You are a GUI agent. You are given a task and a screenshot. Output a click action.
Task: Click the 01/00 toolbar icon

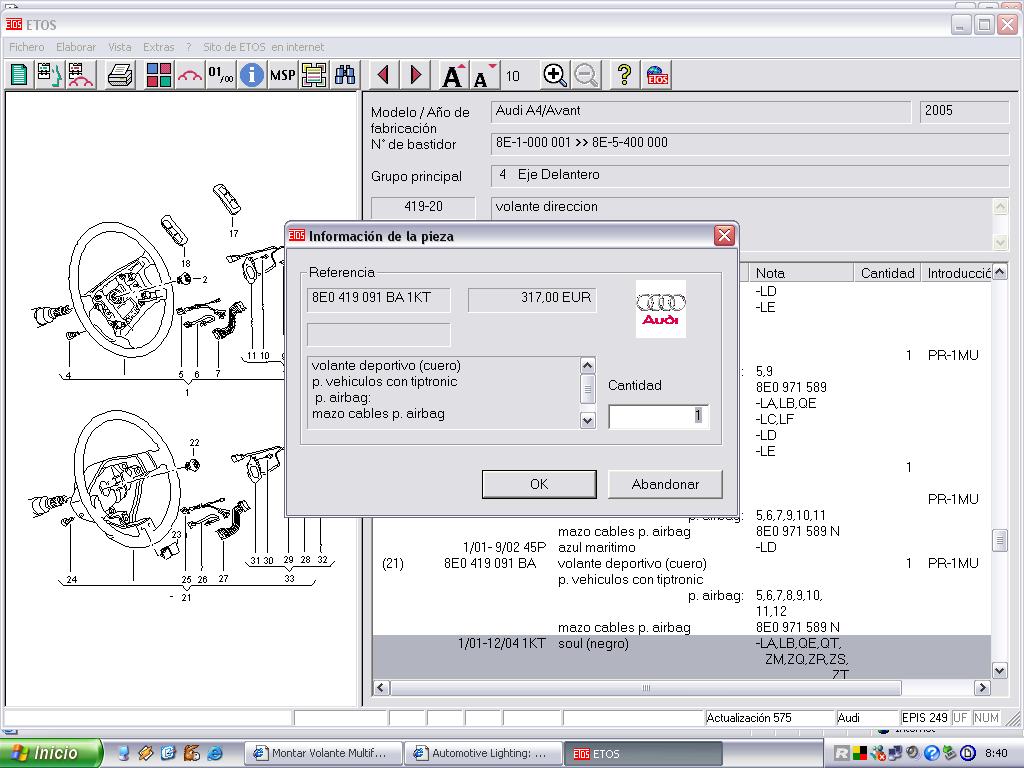[221, 75]
